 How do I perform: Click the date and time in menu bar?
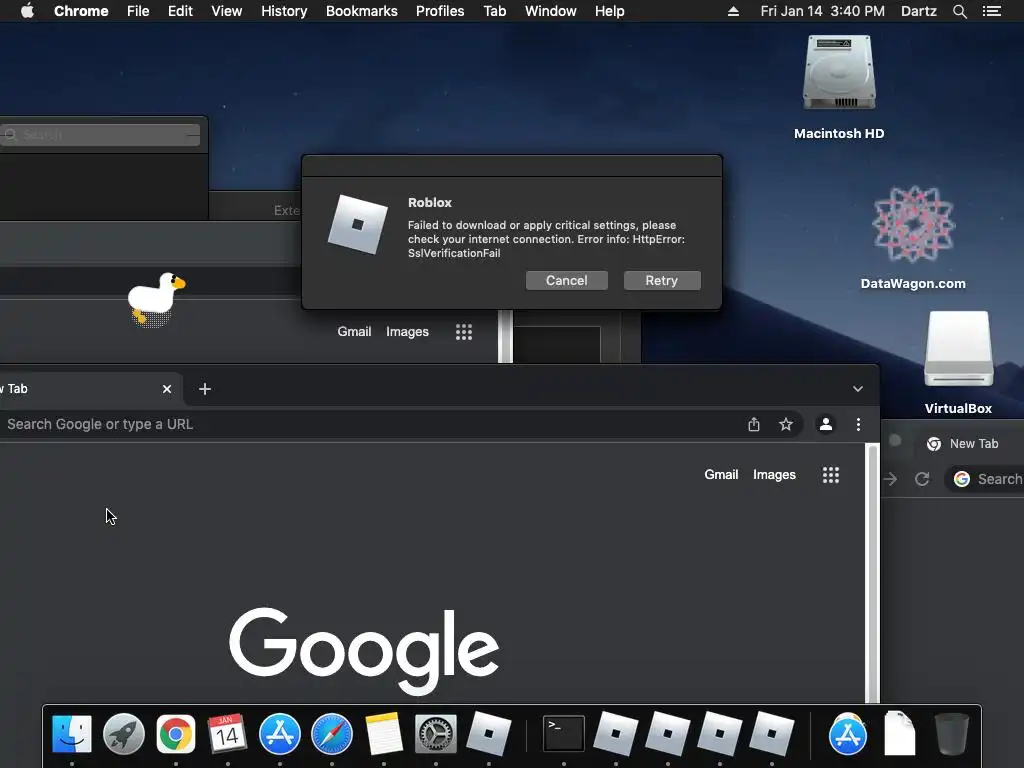[822, 11]
